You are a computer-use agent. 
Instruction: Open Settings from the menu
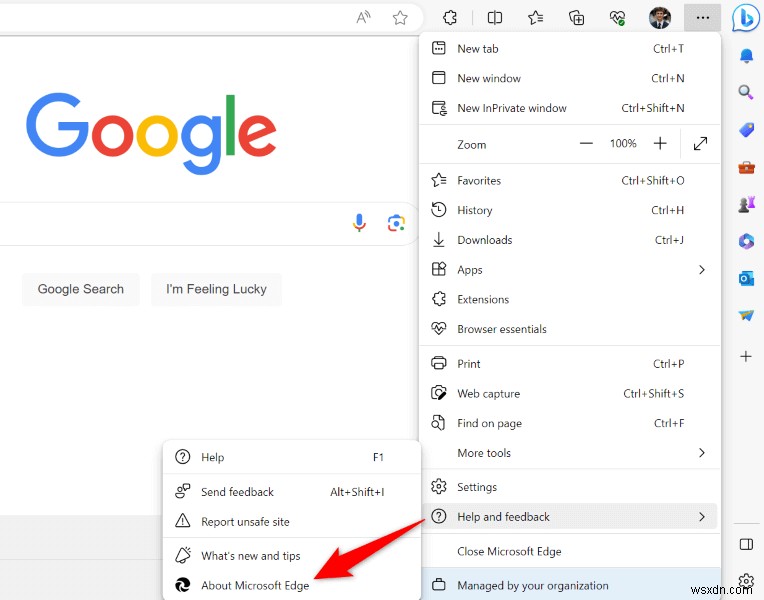coord(570,487)
